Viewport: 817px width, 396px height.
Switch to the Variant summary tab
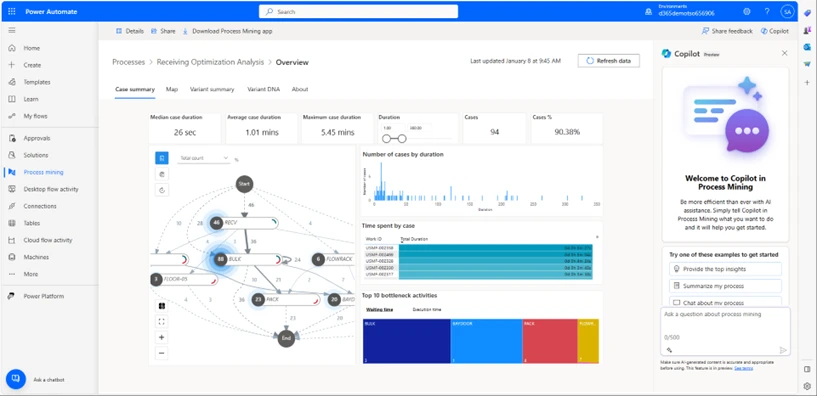pyautogui.click(x=212, y=89)
